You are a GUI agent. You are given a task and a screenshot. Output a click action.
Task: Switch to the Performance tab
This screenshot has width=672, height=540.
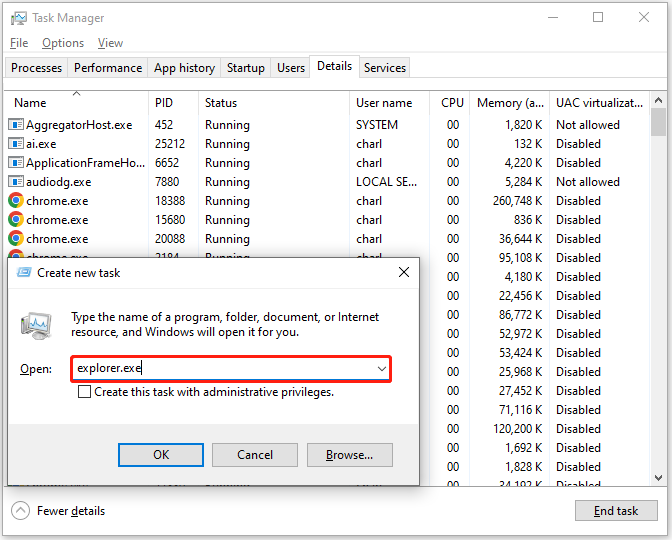pos(108,68)
